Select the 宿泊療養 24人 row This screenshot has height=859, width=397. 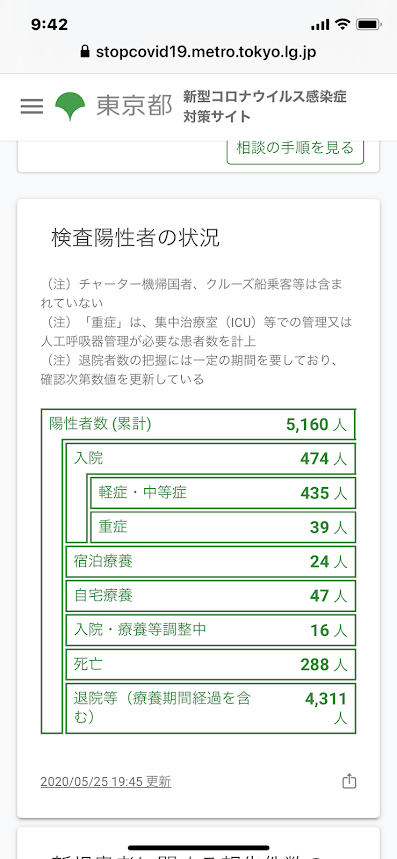211,562
